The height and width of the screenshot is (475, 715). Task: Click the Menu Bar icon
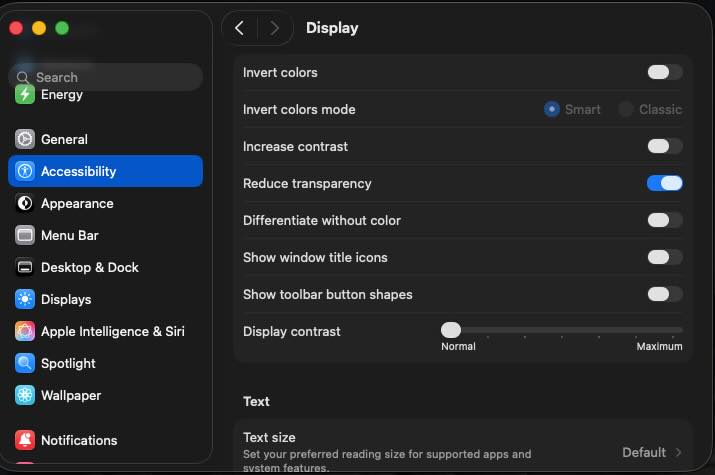coord(25,235)
